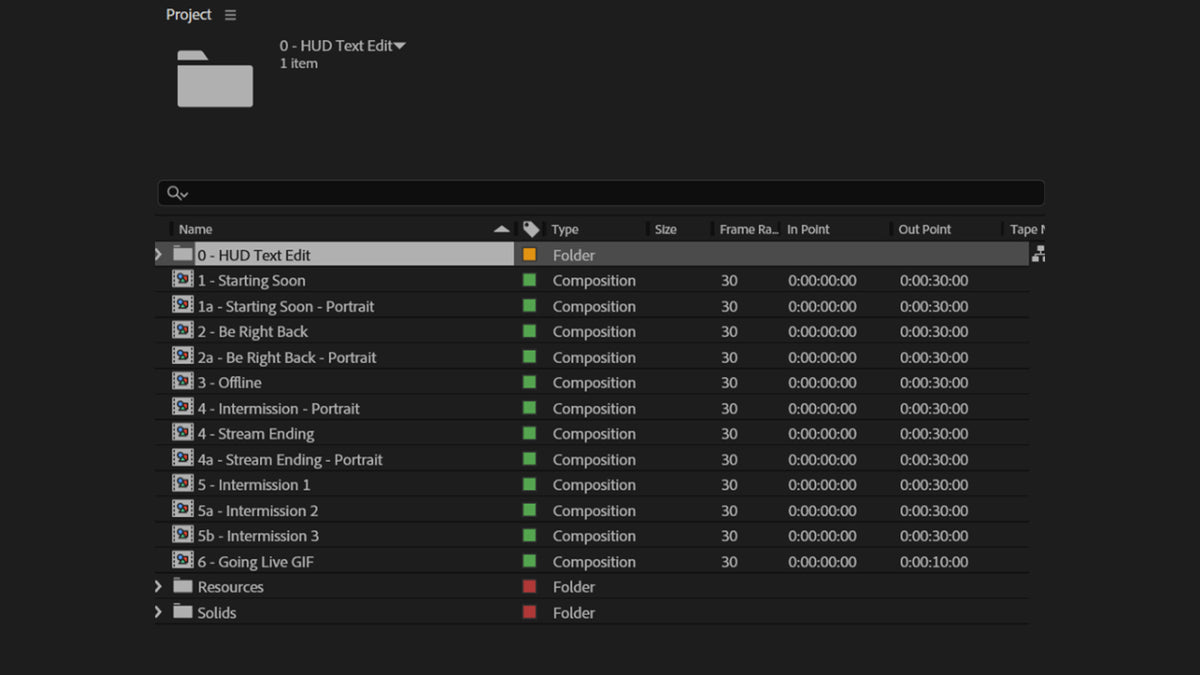Image resolution: width=1200 pixels, height=675 pixels.
Task: Click the composition icon for 6 - Going Live GIF
Action: pyautogui.click(x=182, y=561)
